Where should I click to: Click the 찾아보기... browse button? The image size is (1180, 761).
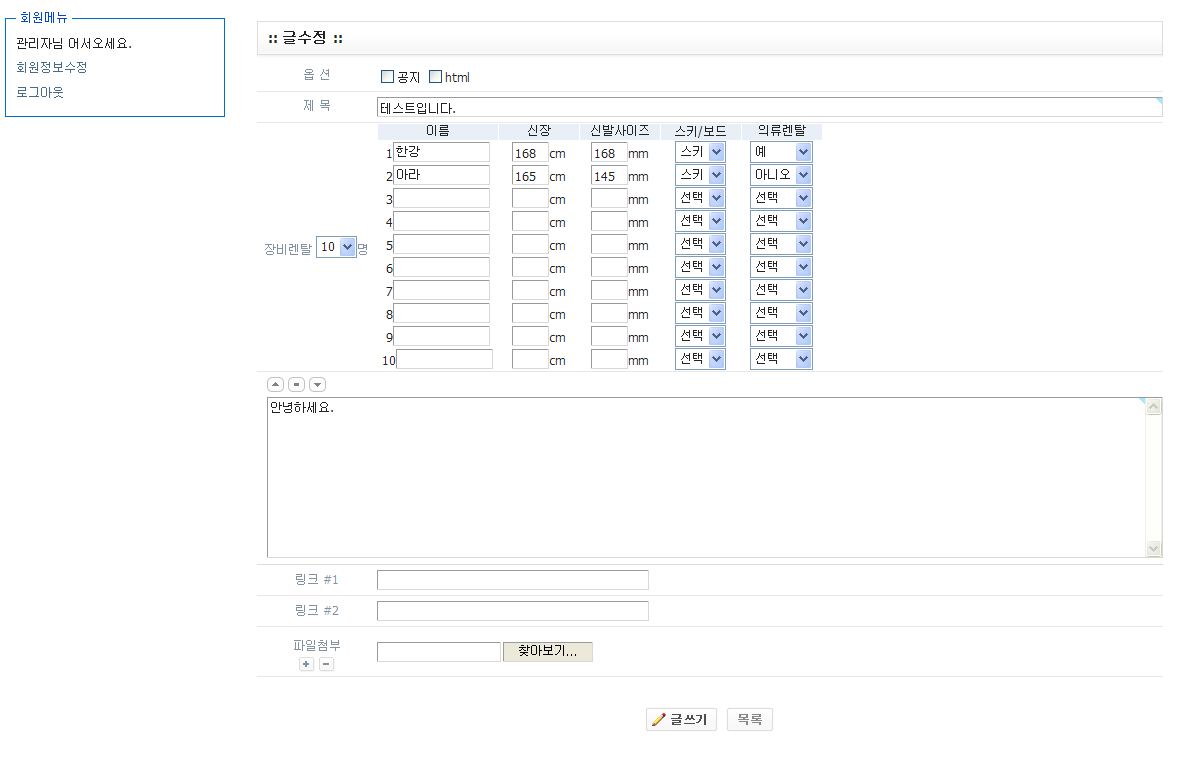547,652
